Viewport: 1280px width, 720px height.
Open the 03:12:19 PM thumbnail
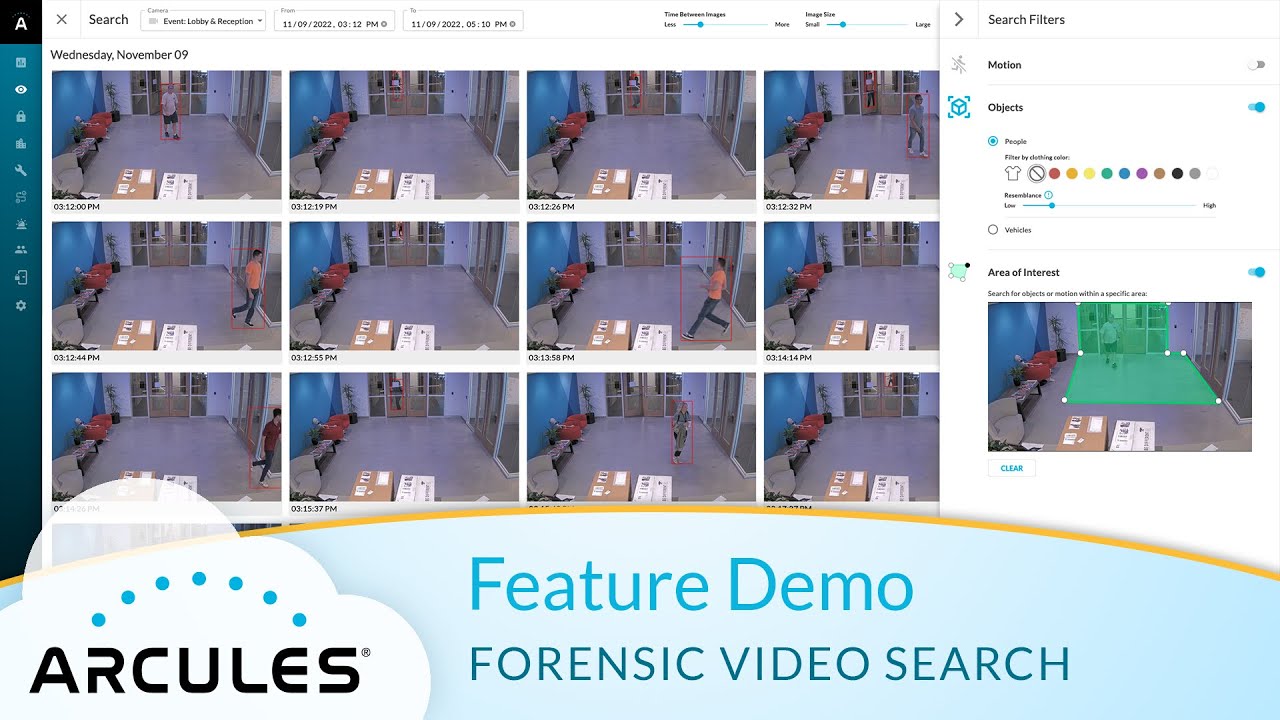pos(404,135)
